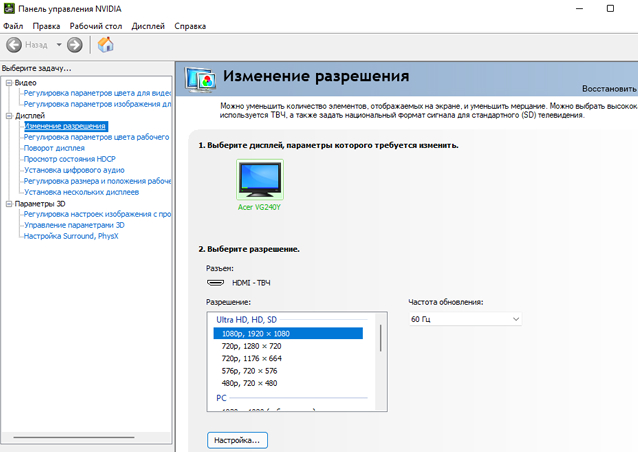638x452 pixels.
Task: Select resolution 576p, 720 × 576
Action: click(x=249, y=371)
